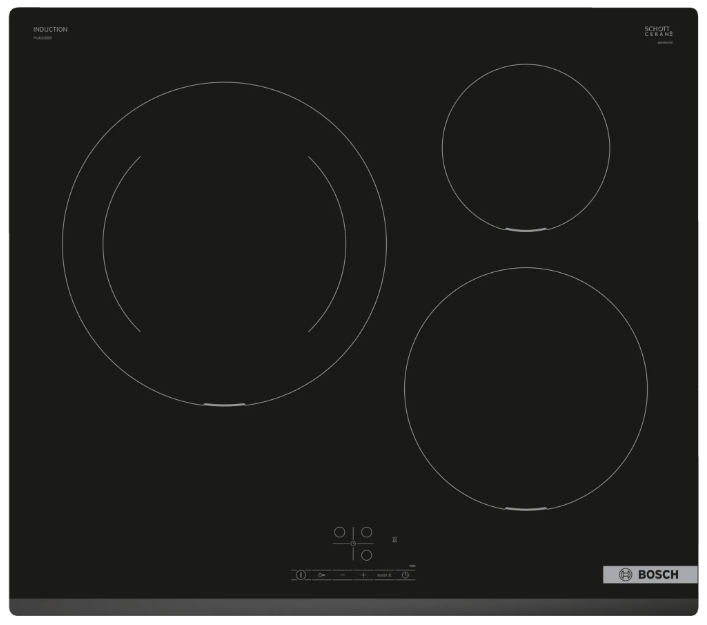
Task: Tap the childproof lock key symbol
Action: coord(321,576)
